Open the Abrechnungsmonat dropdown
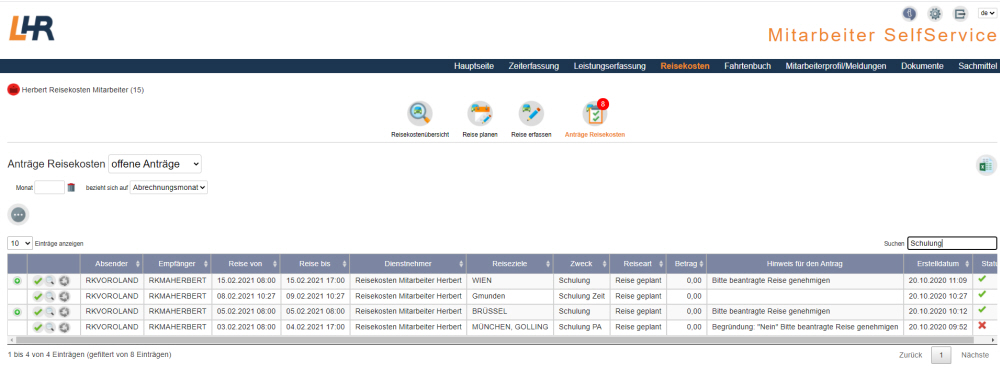This screenshot has height=368, width=1000. click(169, 188)
